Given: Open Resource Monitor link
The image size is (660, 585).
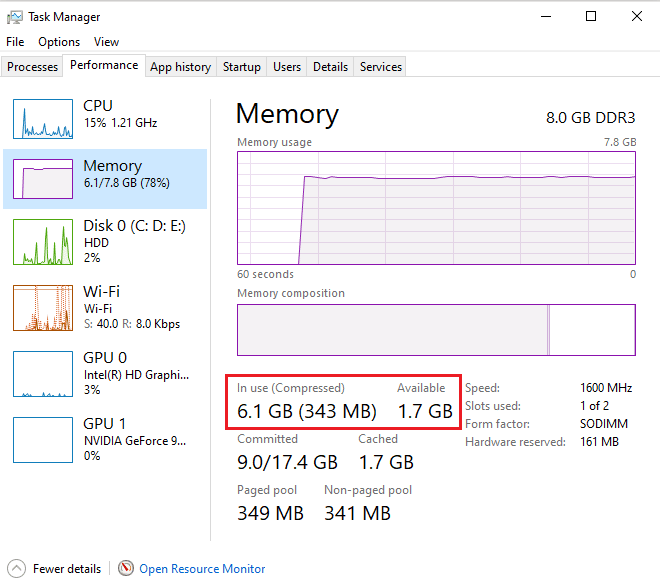Looking at the screenshot, I should 202,569.
